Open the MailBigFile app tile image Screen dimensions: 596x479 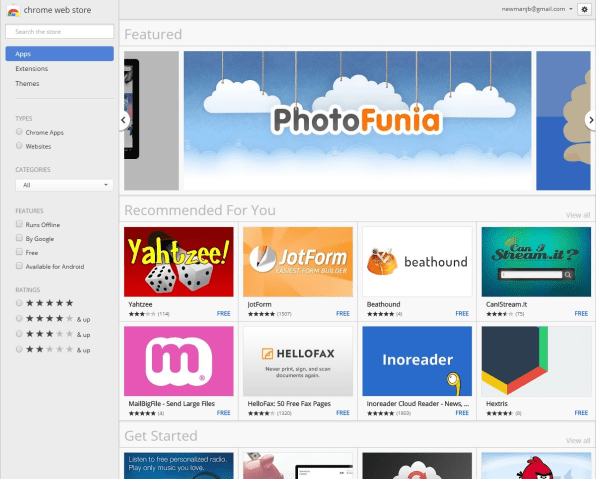point(179,361)
